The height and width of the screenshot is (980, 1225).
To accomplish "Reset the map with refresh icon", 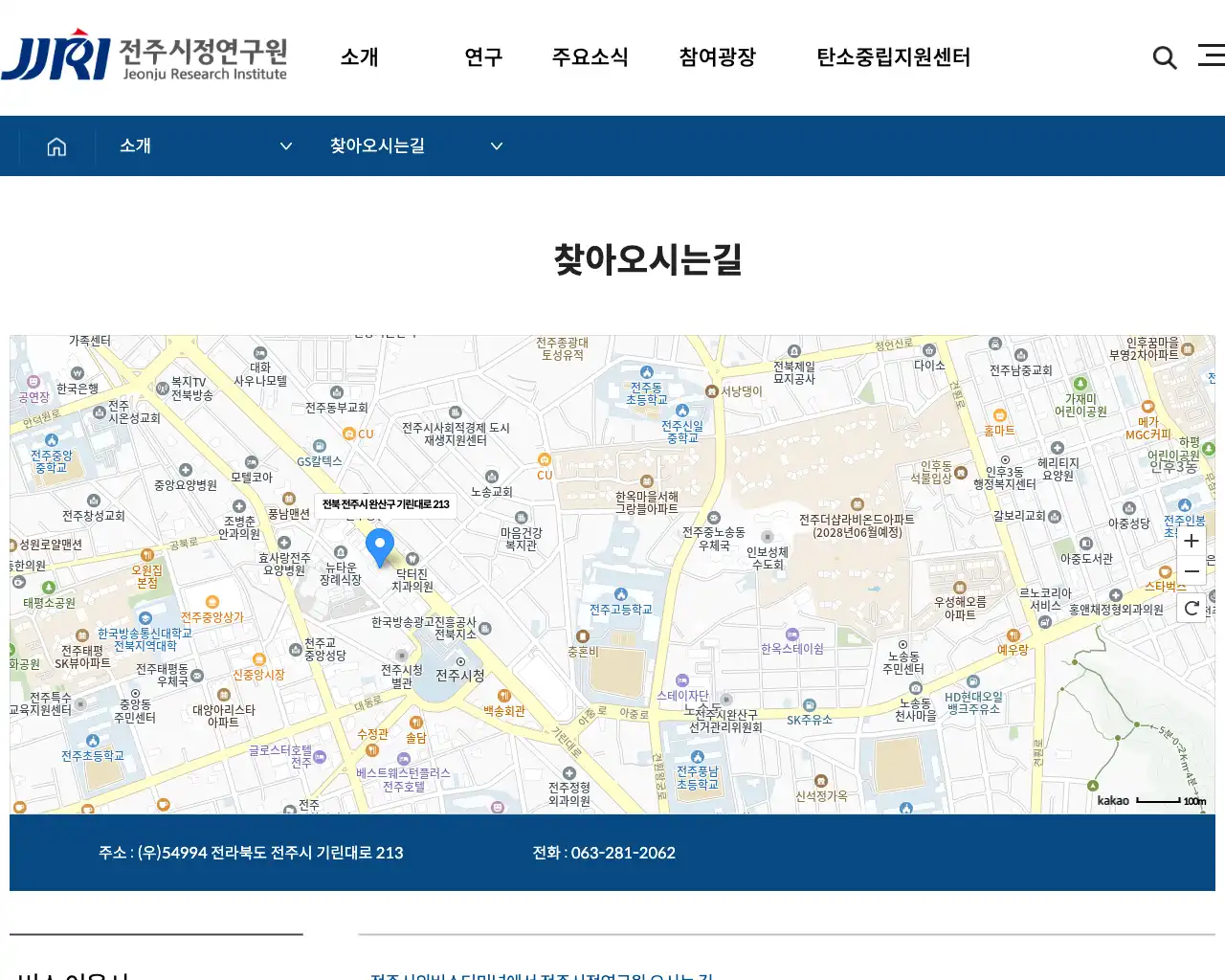I will point(1192,608).
